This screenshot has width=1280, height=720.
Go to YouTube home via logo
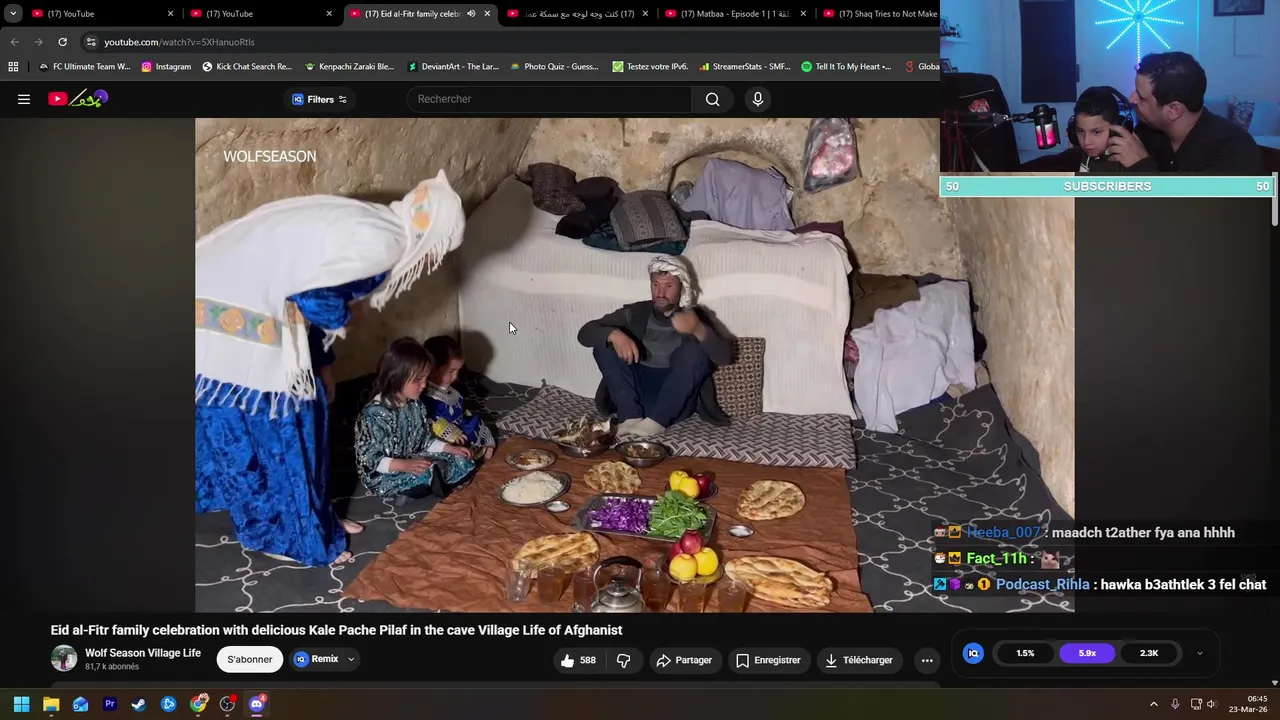click(x=78, y=99)
